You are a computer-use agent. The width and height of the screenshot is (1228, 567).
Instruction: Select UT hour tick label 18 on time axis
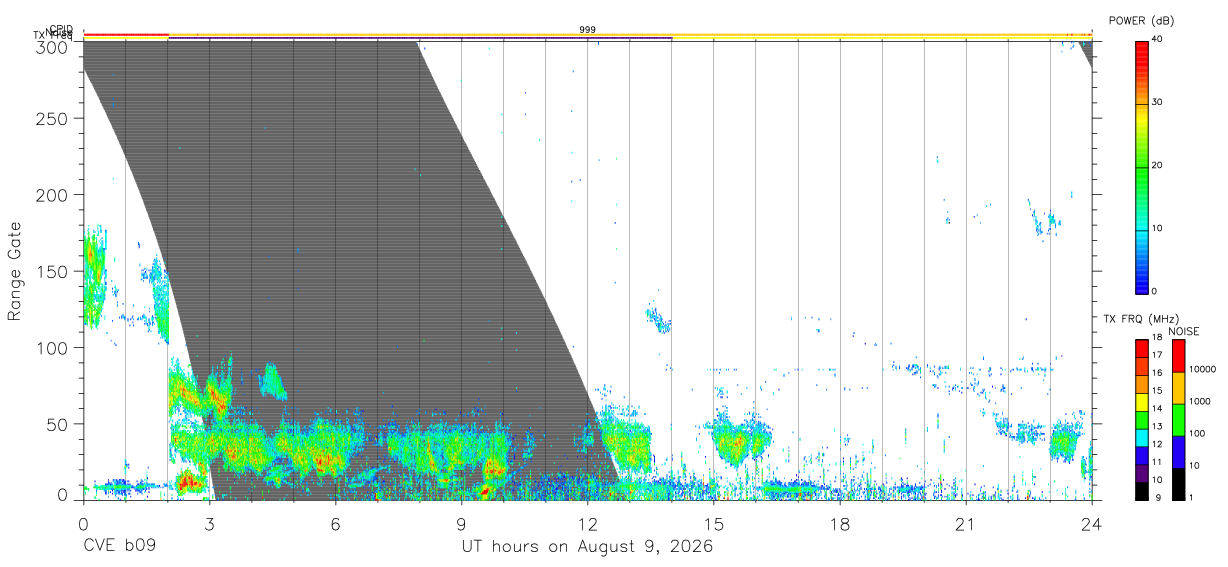tap(840, 524)
